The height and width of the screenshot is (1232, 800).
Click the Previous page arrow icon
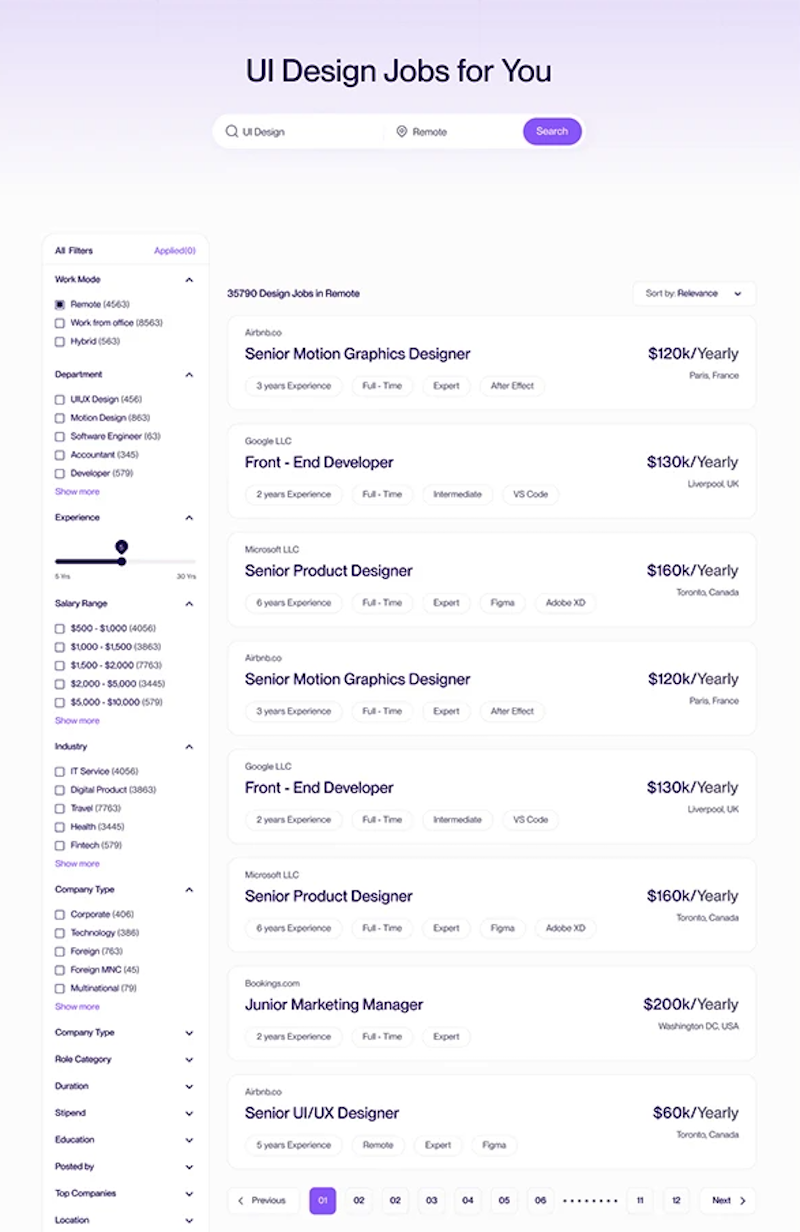(x=241, y=1200)
